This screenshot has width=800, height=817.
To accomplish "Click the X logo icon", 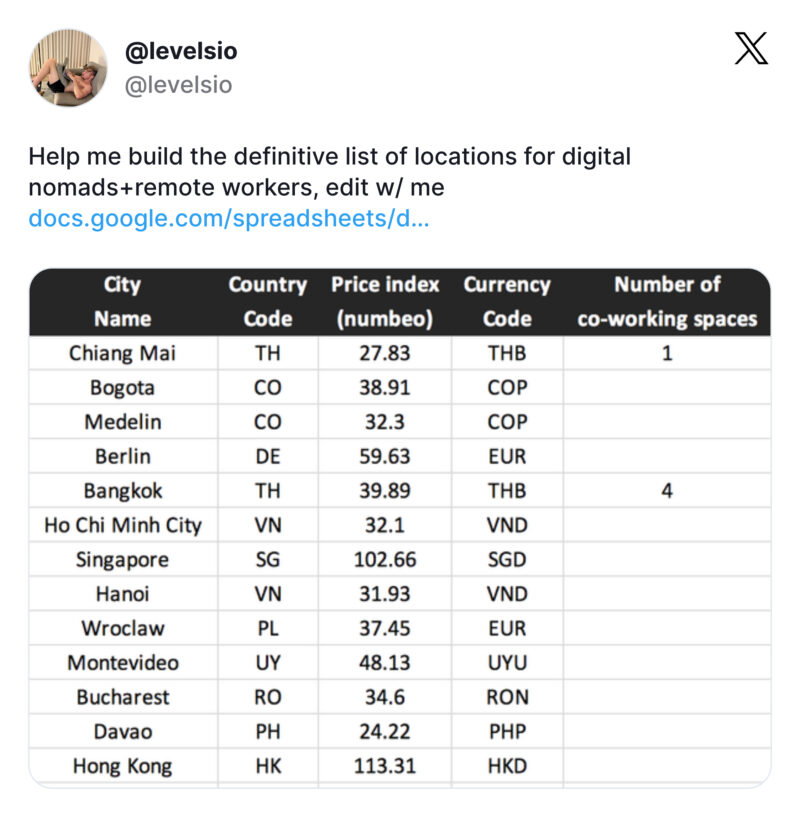I will coord(750,49).
